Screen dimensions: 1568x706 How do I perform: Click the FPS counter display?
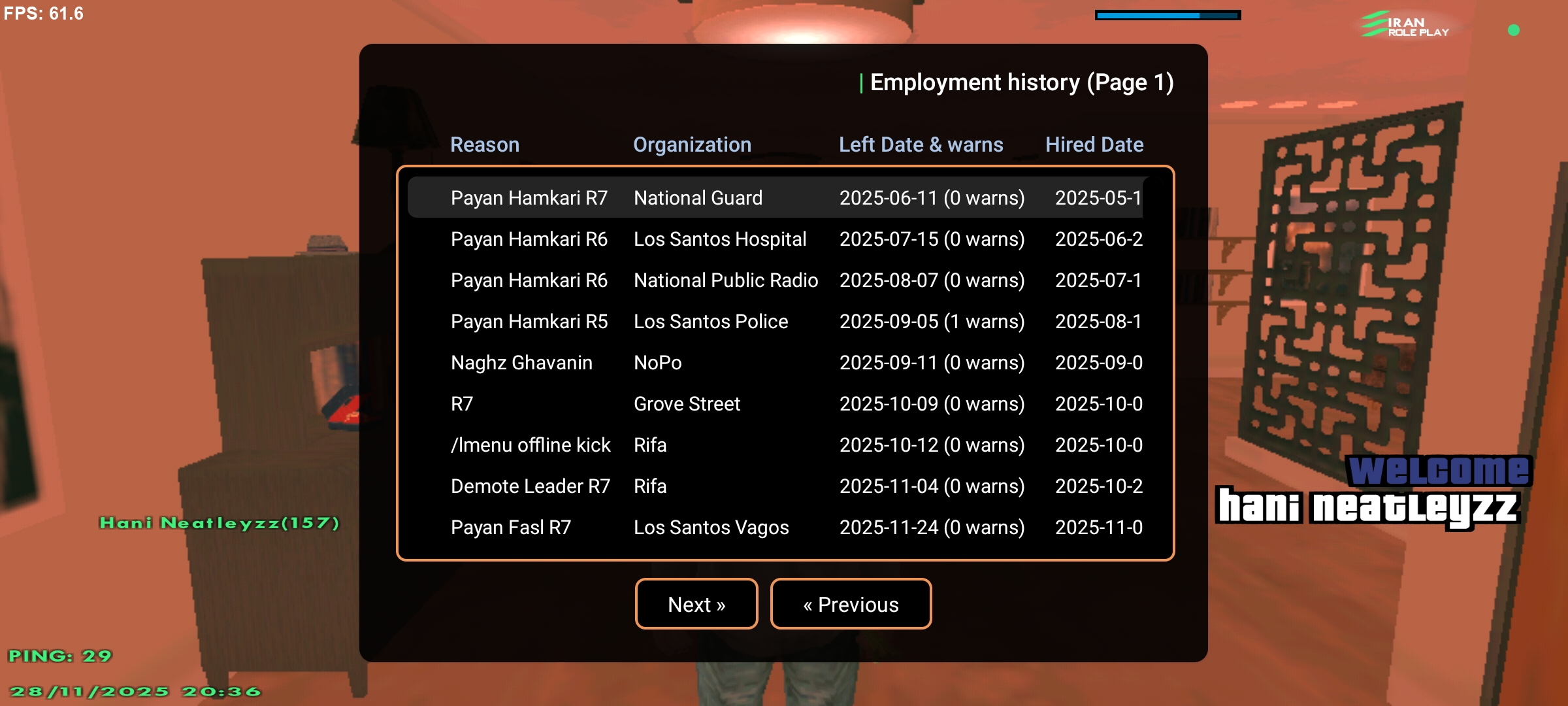44,13
